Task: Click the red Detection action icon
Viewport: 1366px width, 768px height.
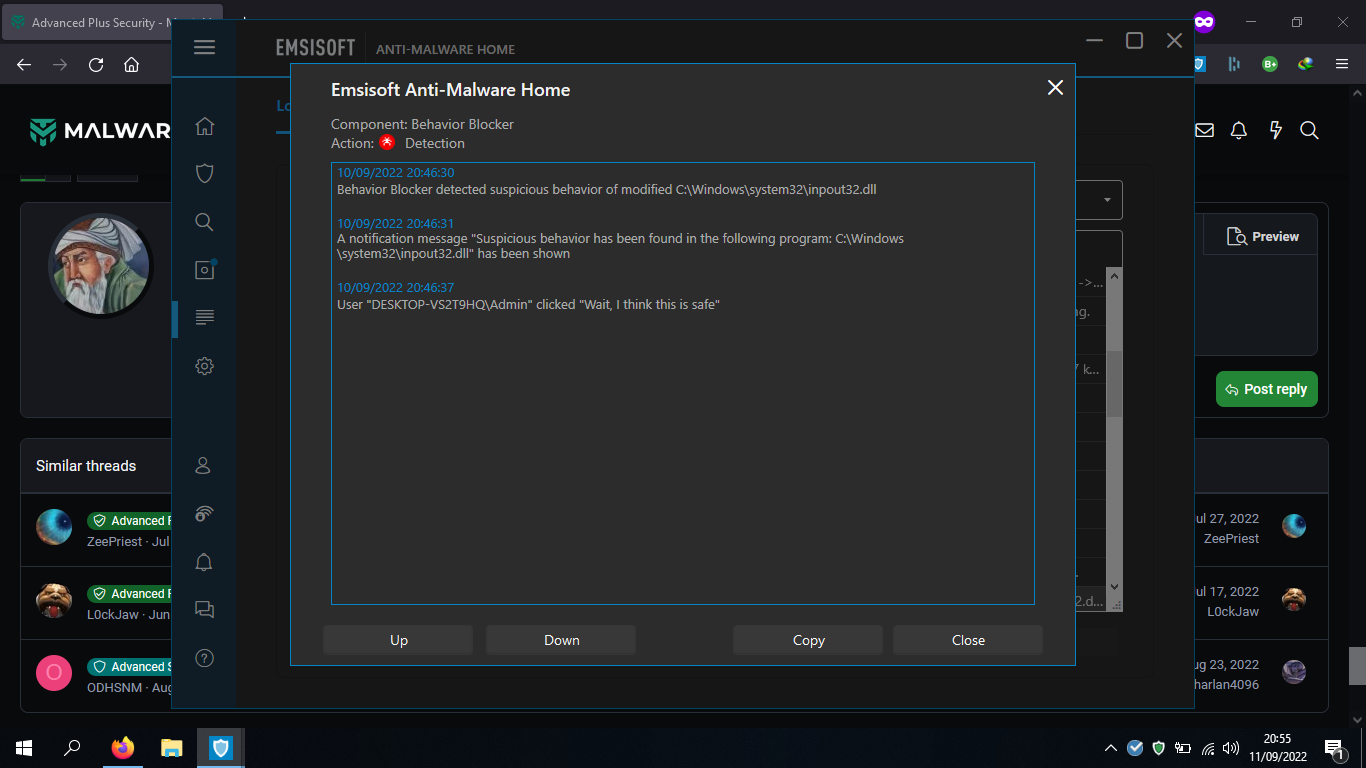Action: pos(387,143)
